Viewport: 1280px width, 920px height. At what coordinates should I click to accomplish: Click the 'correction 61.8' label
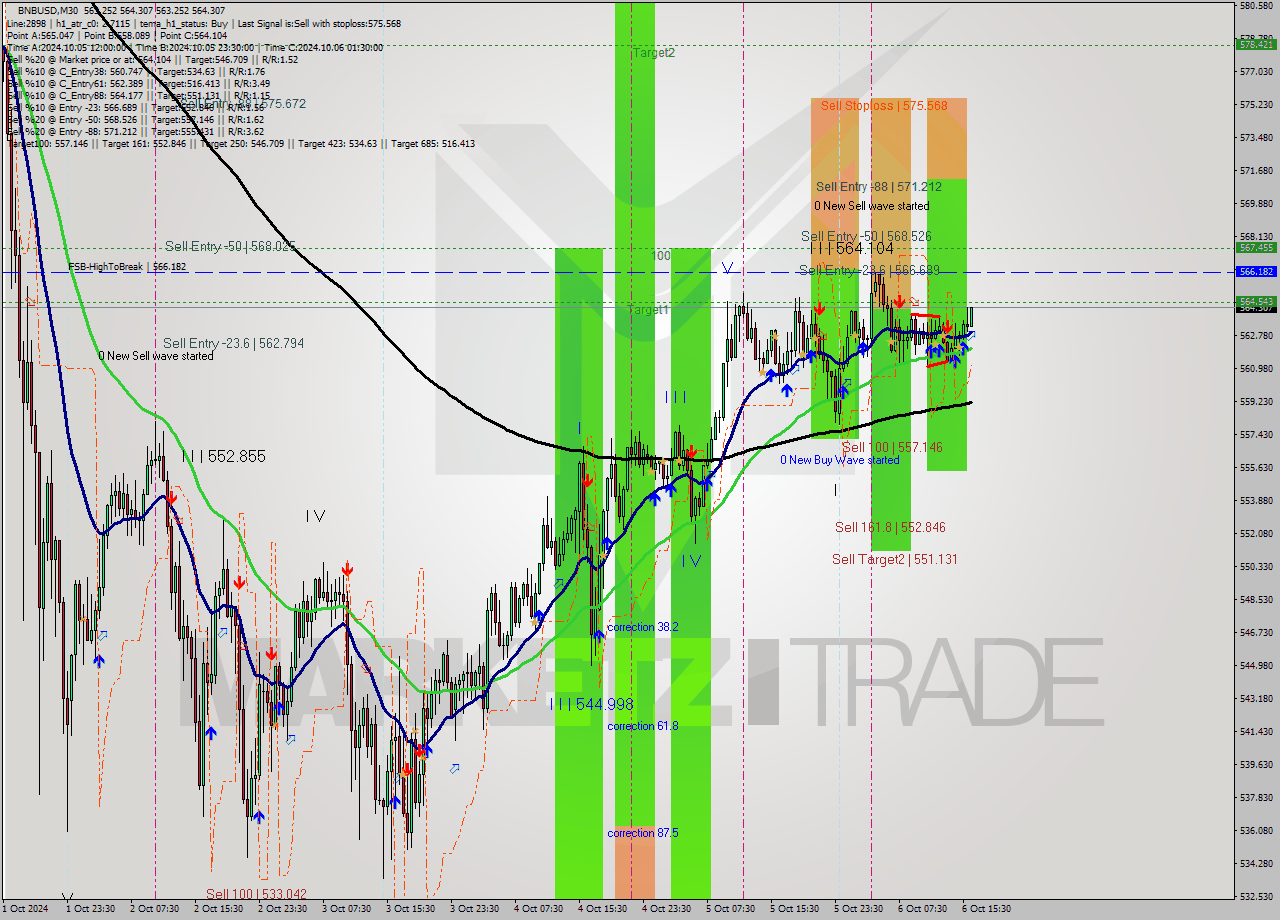643,726
